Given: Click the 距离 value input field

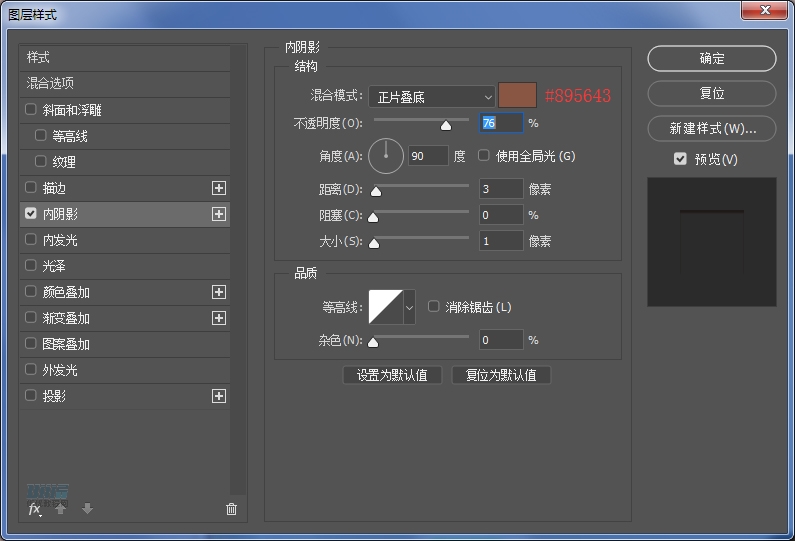Looking at the screenshot, I should (500, 188).
